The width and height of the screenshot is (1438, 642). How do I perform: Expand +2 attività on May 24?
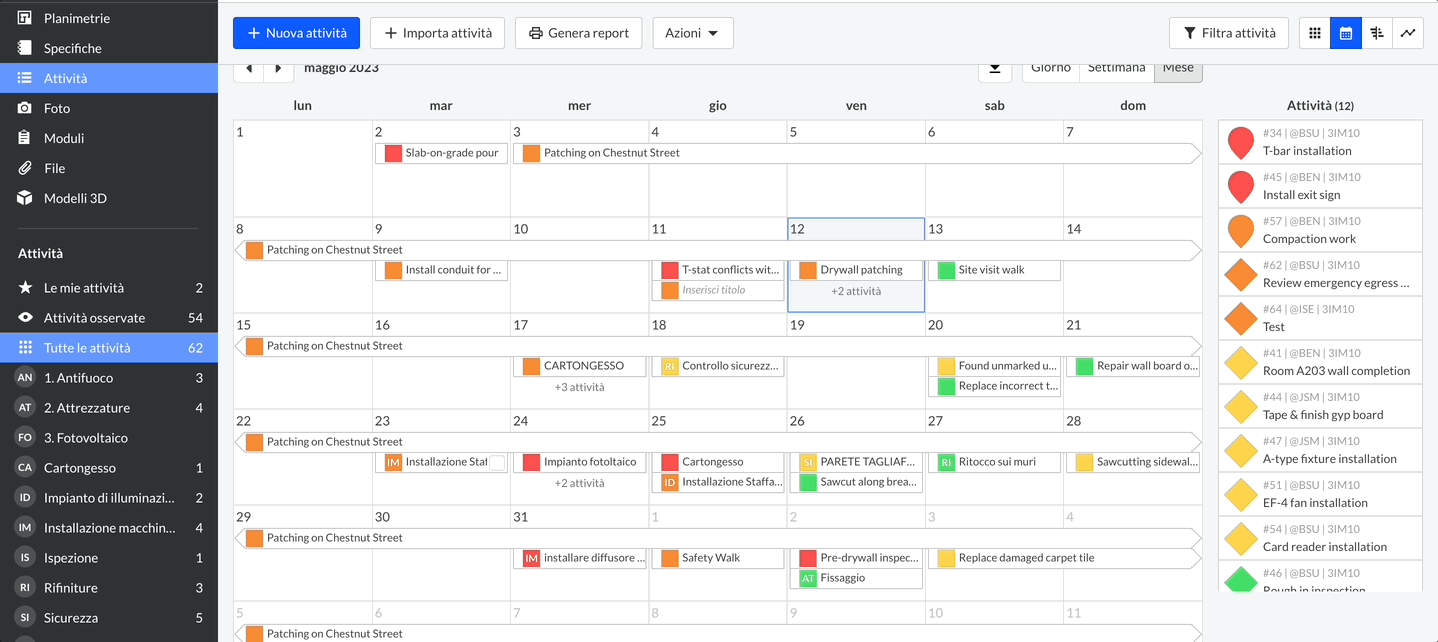(579, 484)
